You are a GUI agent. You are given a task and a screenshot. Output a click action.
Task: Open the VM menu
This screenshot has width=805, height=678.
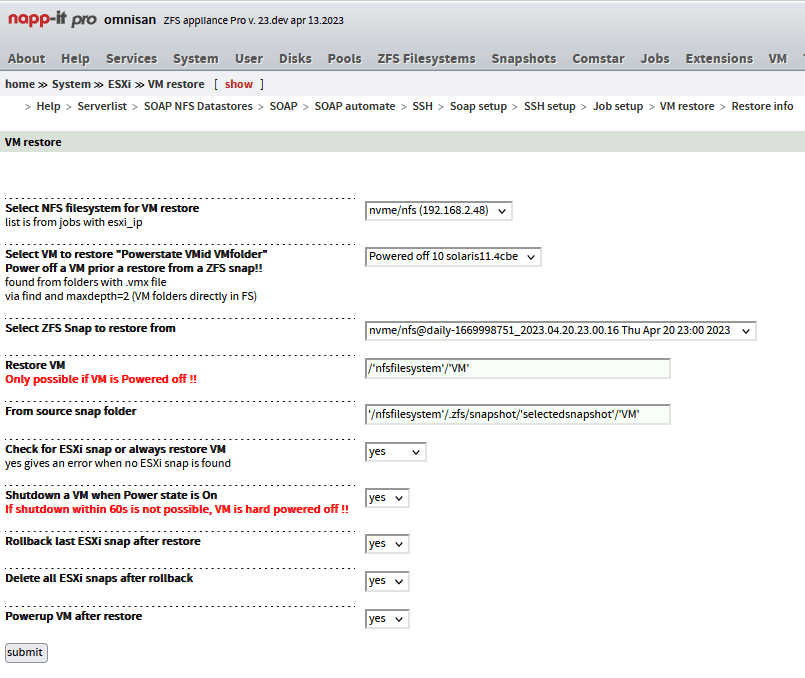[778, 59]
